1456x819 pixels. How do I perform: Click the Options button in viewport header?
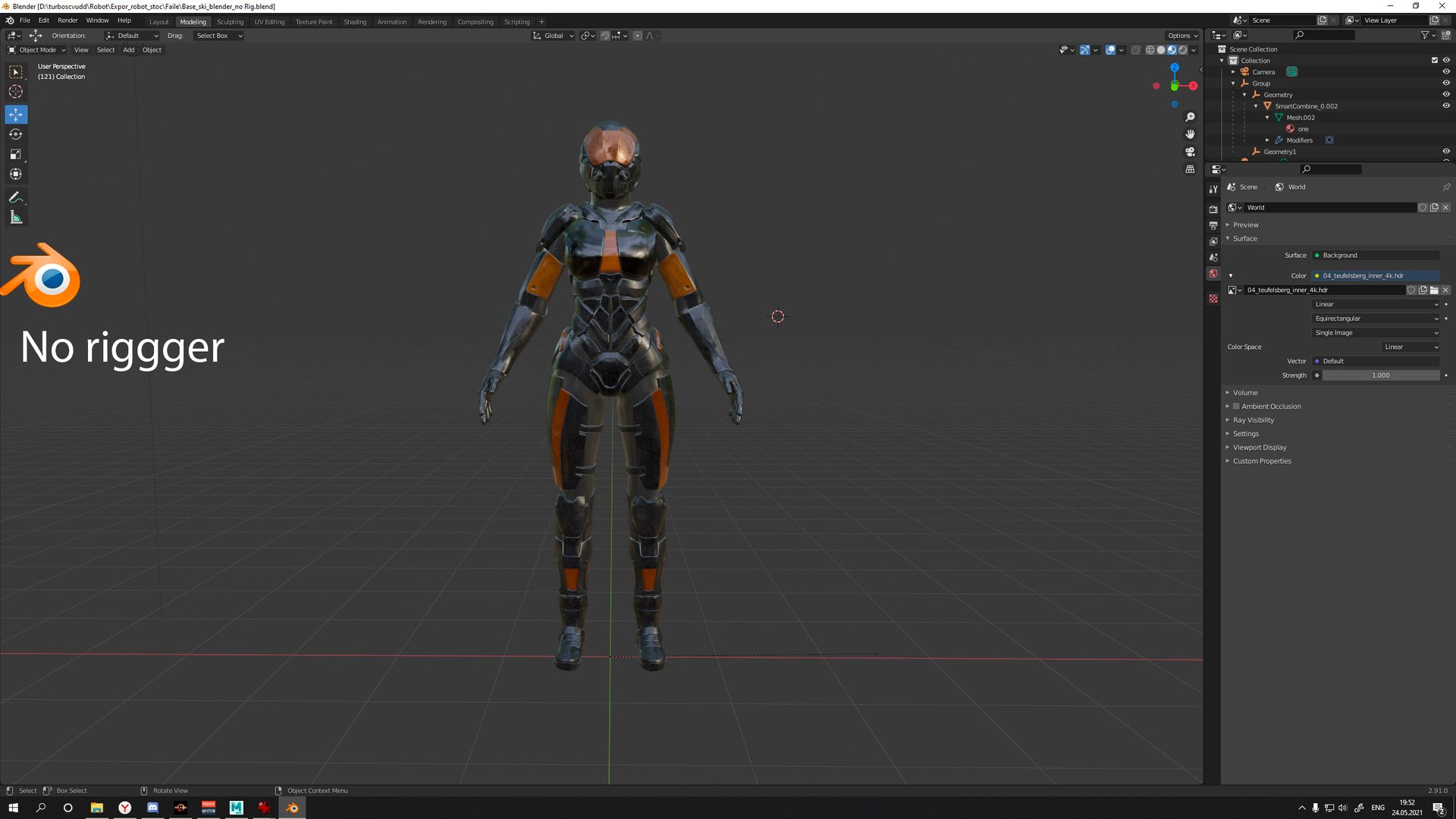[1181, 36]
